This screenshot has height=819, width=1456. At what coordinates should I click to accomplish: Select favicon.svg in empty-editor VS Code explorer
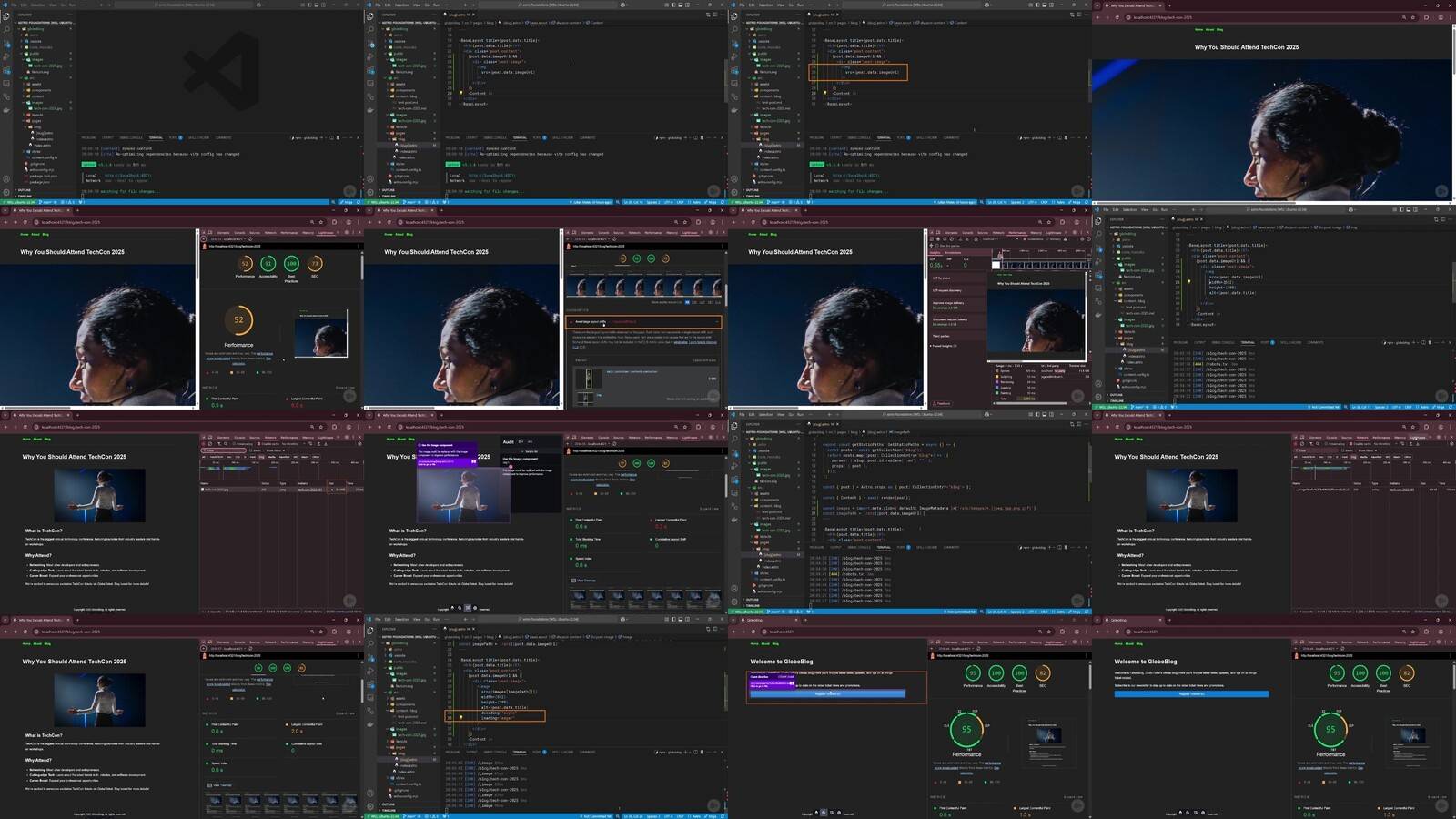coord(40,72)
